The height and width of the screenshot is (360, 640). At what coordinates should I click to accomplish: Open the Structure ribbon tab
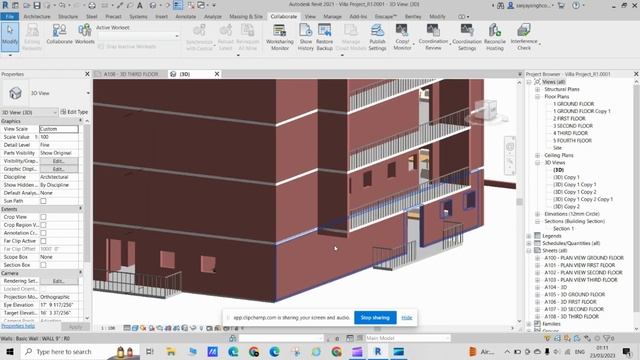[x=68, y=17]
